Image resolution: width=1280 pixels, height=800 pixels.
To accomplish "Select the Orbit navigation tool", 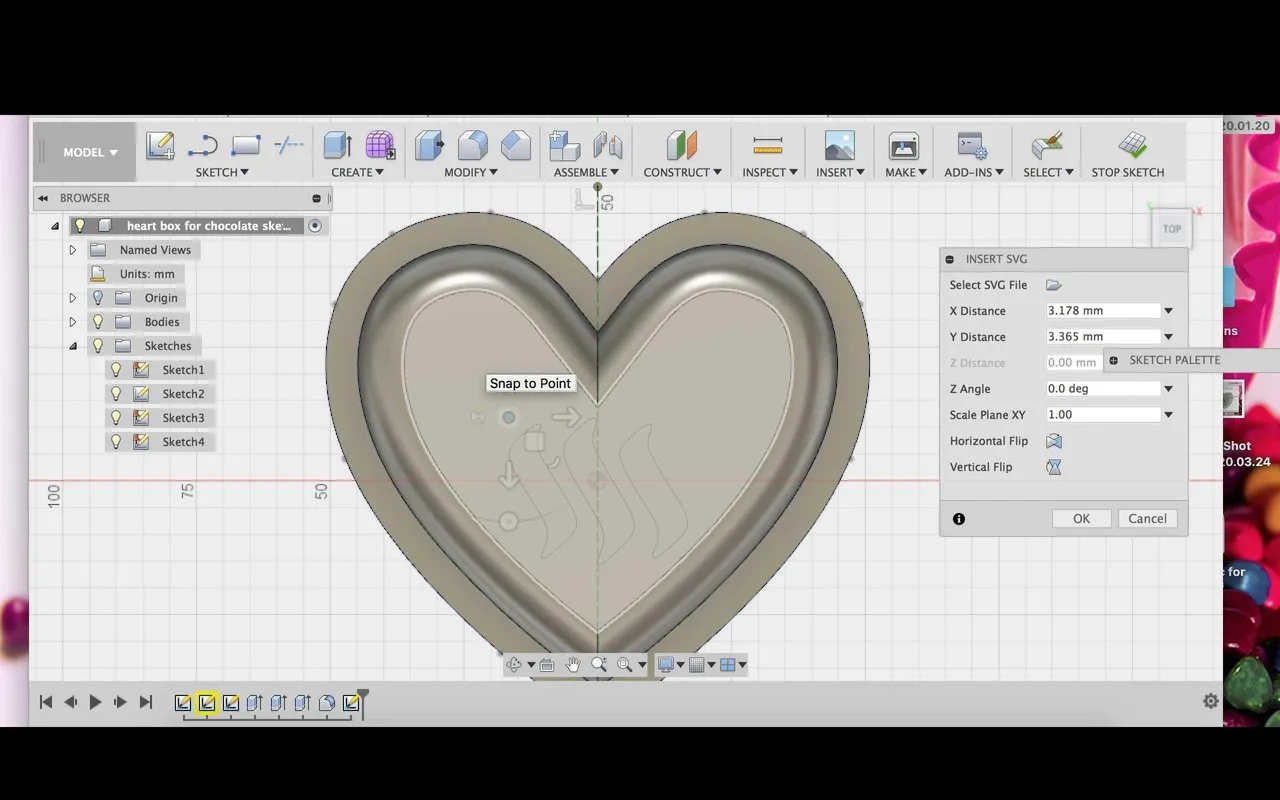I will tap(514, 664).
